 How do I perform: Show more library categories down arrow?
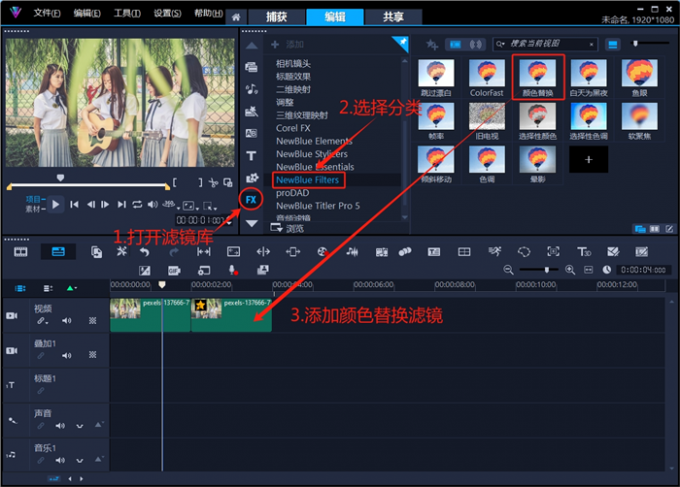tap(252, 223)
